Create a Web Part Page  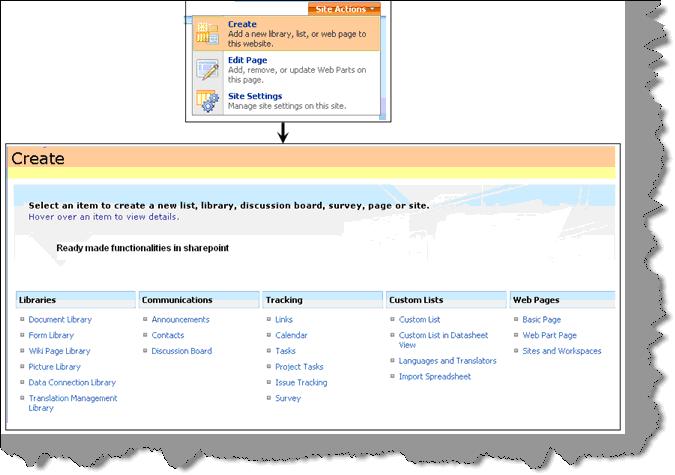[x=549, y=335]
